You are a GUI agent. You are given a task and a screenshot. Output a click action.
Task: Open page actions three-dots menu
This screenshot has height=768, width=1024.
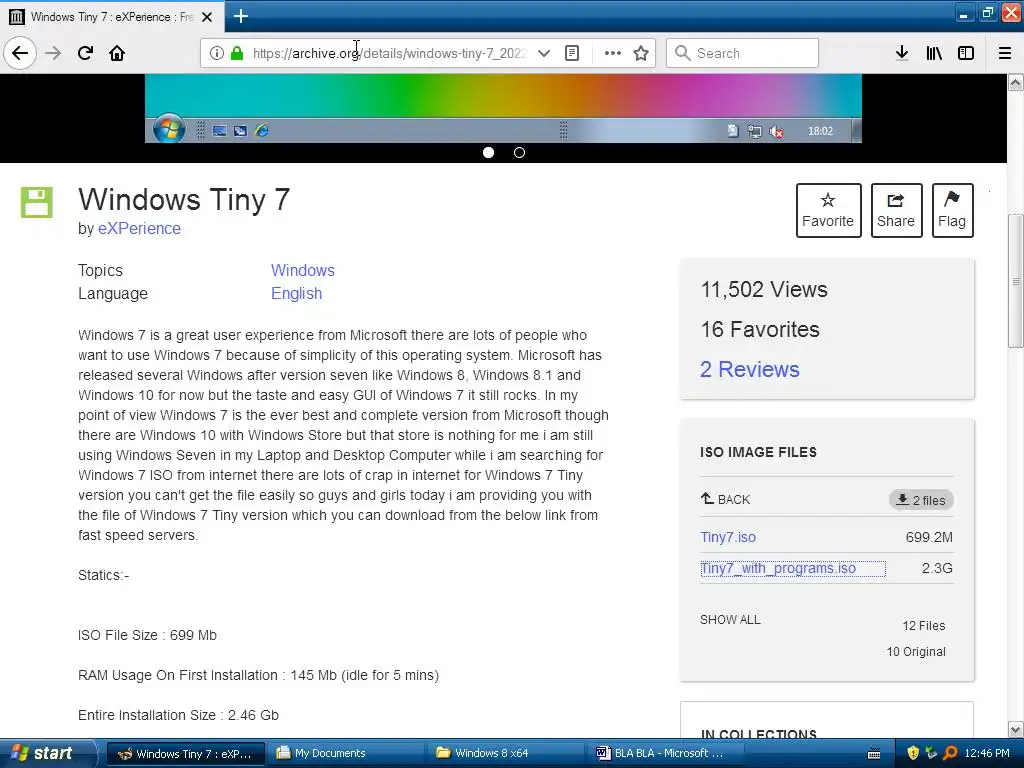[613, 53]
